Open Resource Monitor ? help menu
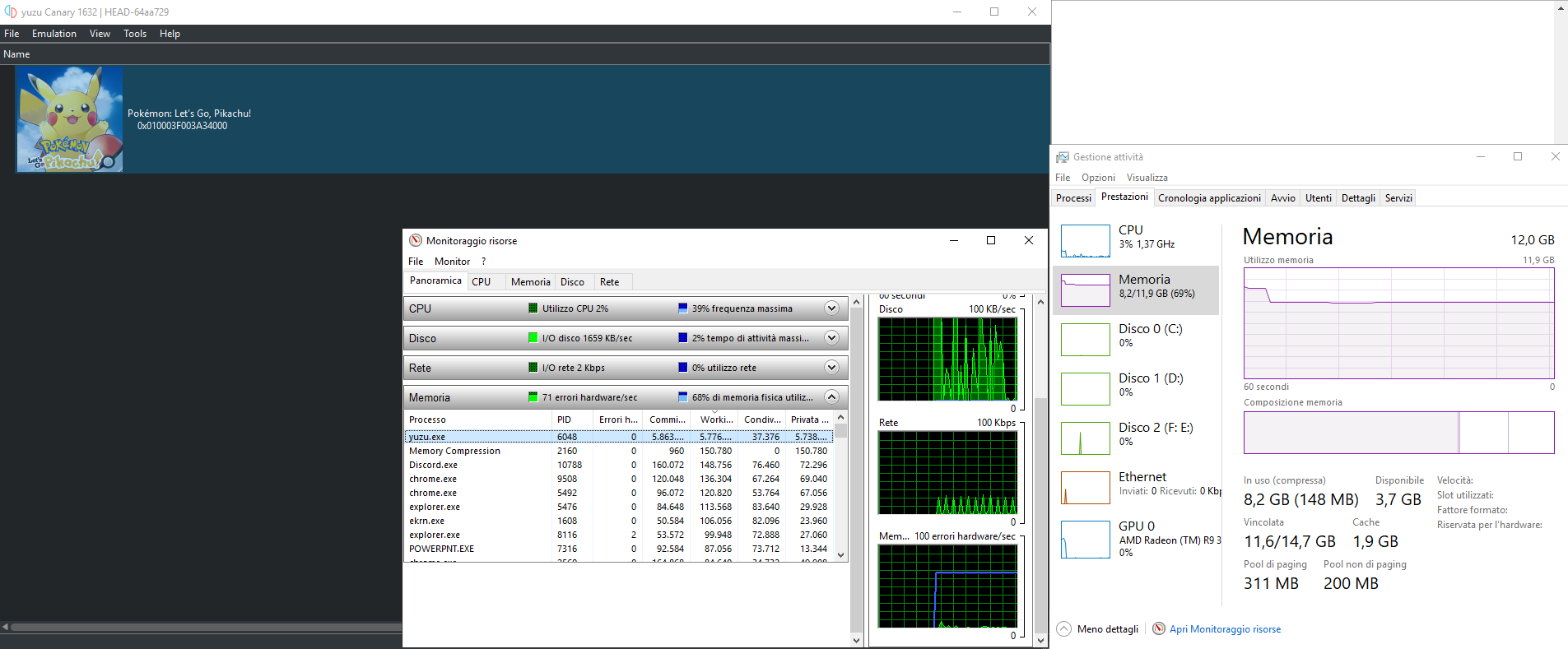Image resolution: width=1568 pixels, height=649 pixels. [483, 261]
